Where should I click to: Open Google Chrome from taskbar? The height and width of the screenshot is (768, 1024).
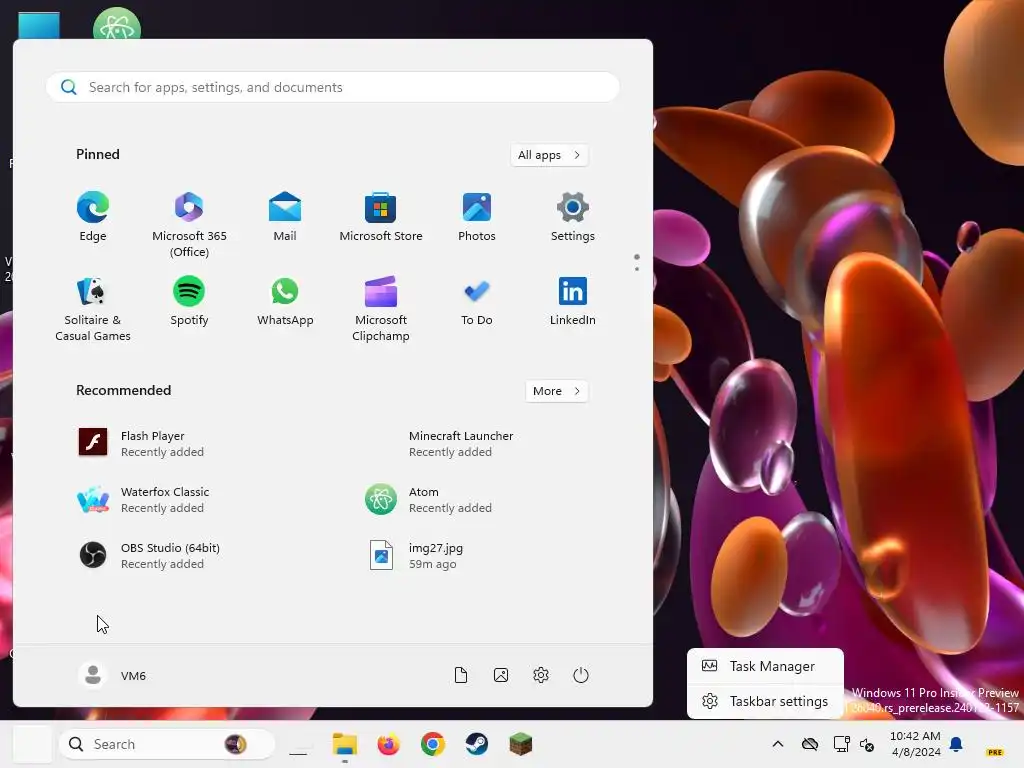[x=432, y=744]
